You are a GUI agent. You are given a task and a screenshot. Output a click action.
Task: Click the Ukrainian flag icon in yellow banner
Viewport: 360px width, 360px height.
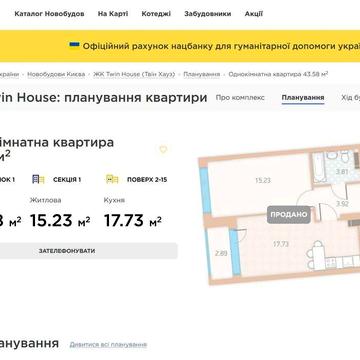74,45
